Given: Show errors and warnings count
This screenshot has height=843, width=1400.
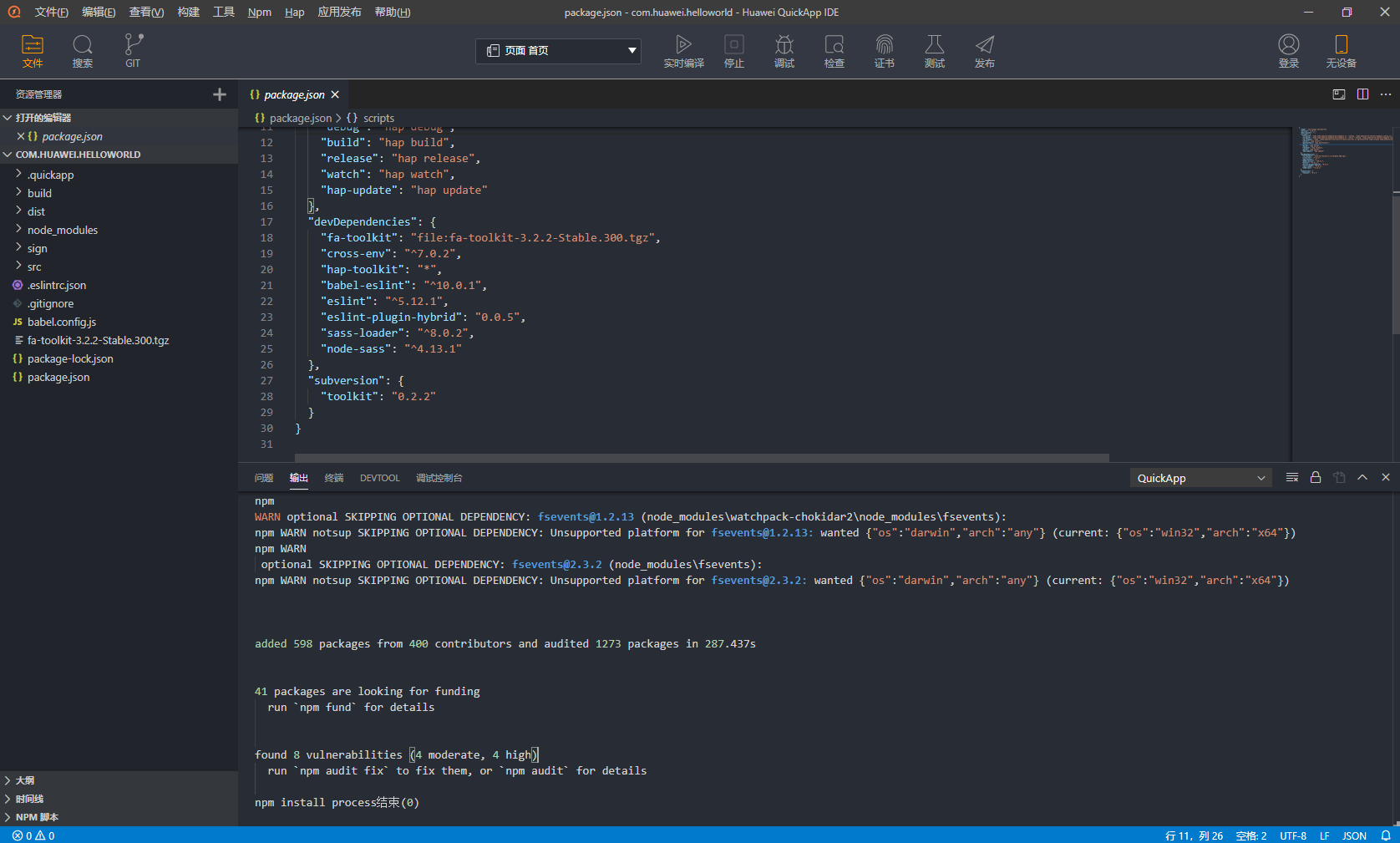Looking at the screenshot, I should click(x=33, y=835).
